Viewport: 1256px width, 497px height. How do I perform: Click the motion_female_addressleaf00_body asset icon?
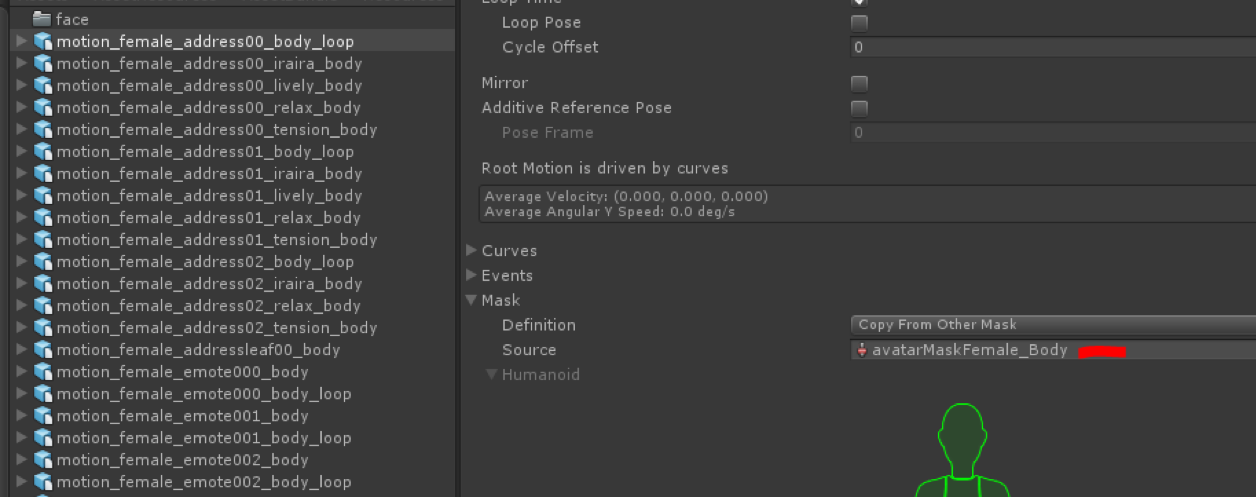[43, 350]
